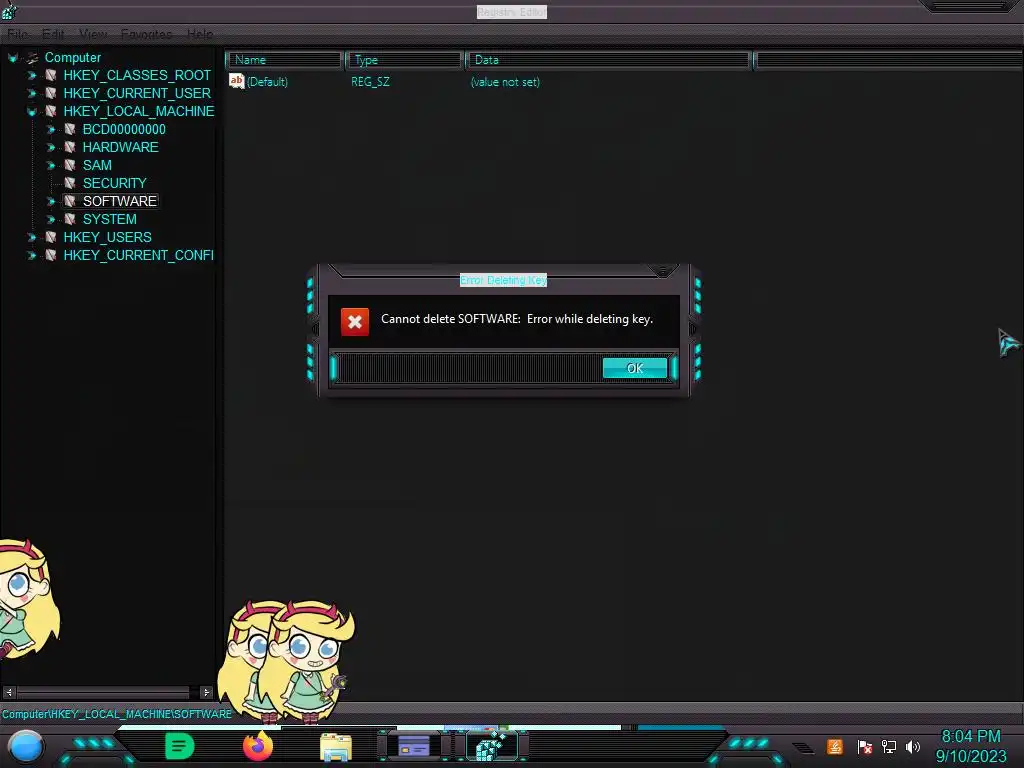Click the Error Deleting Key dialog title

pos(504,280)
